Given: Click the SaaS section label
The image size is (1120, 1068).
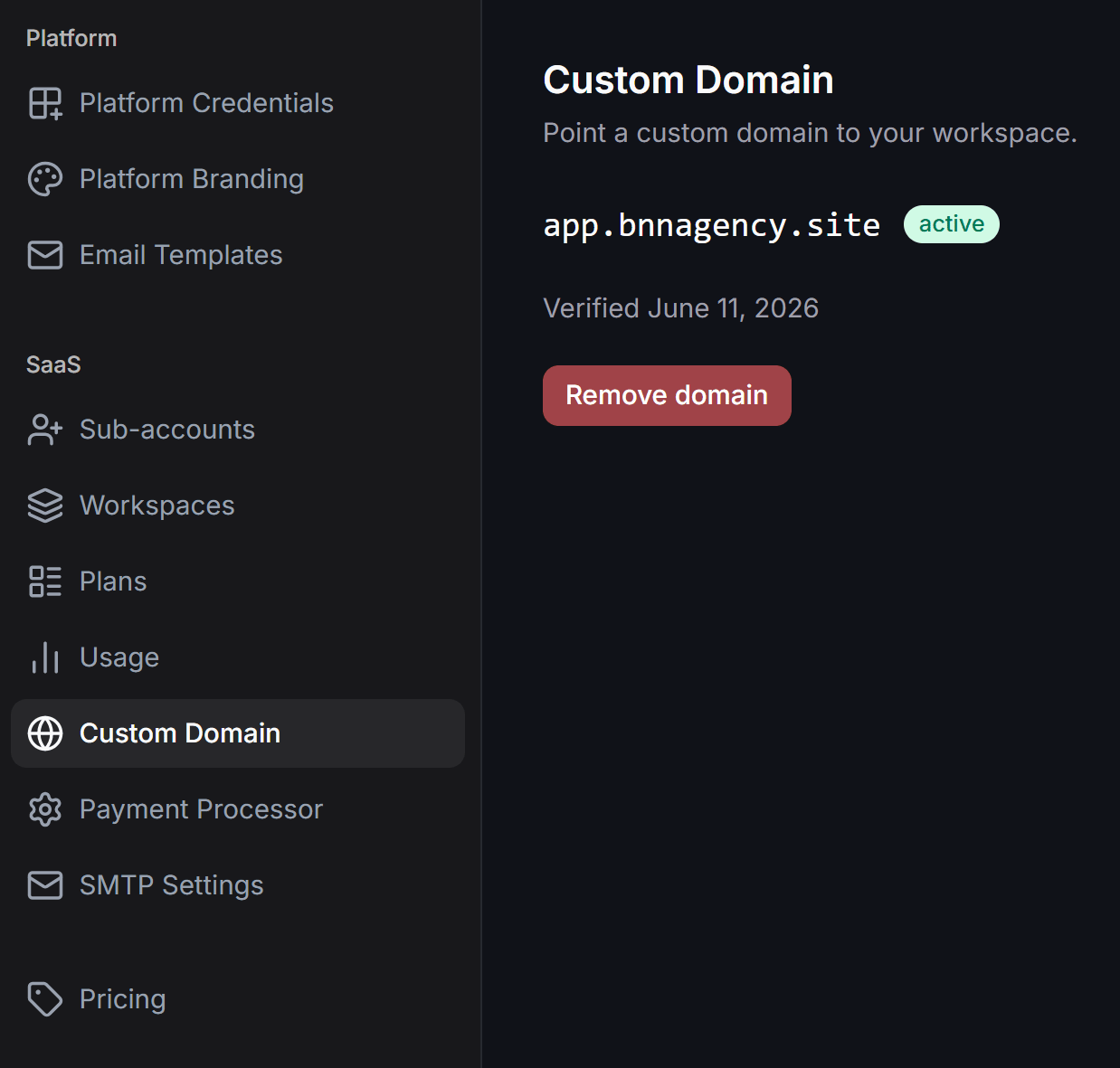Looking at the screenshot, I should coord(53,364).
